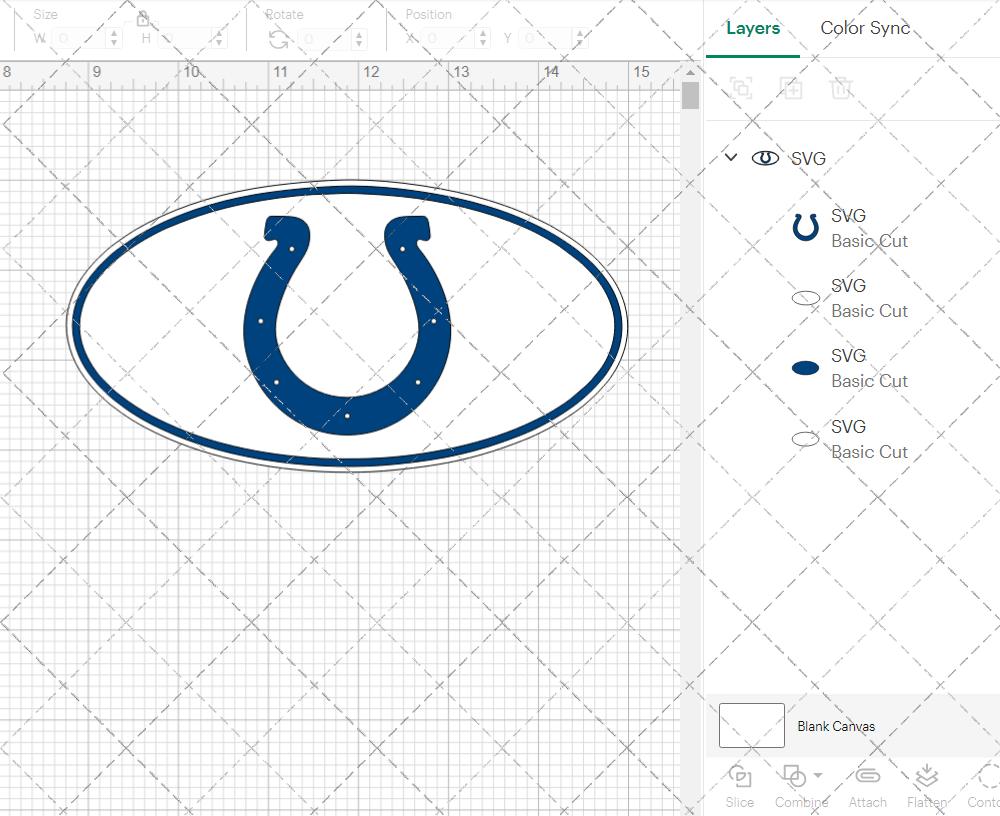Click the SVG group thumbnail icon
This screenshot has width=1000, height=816.
pyautogui.click(x=765, y=158)
